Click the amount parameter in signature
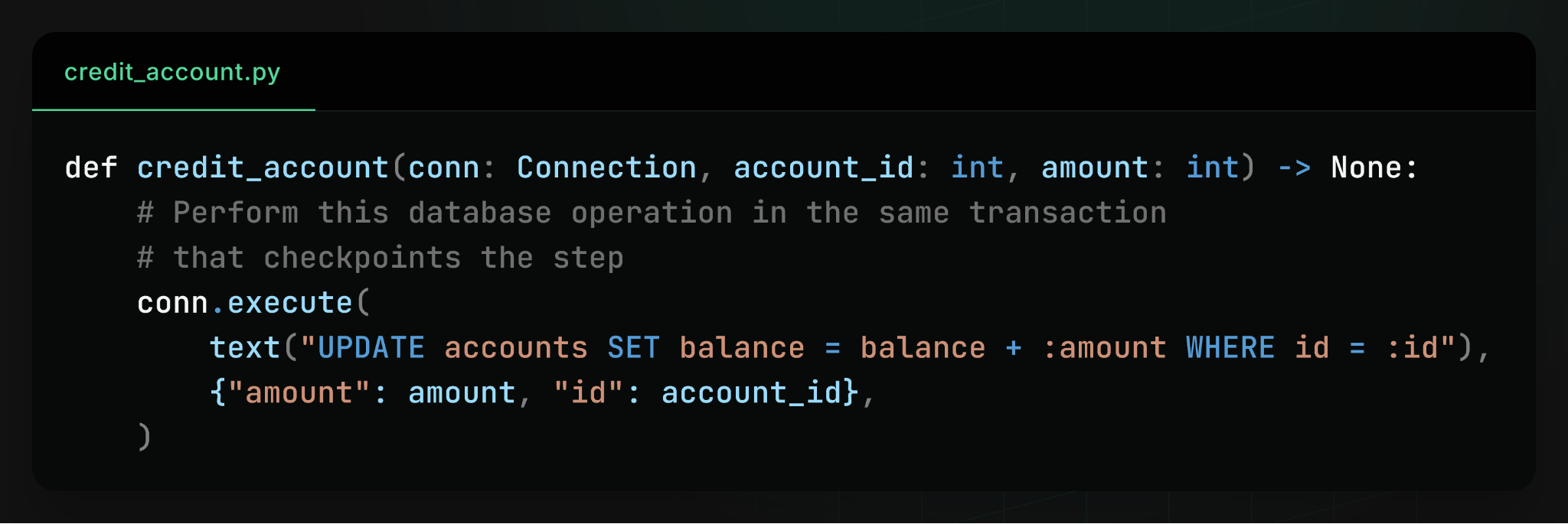Image resolution: width=1568 pixels, height=524 pixels. pos(1095,168)
